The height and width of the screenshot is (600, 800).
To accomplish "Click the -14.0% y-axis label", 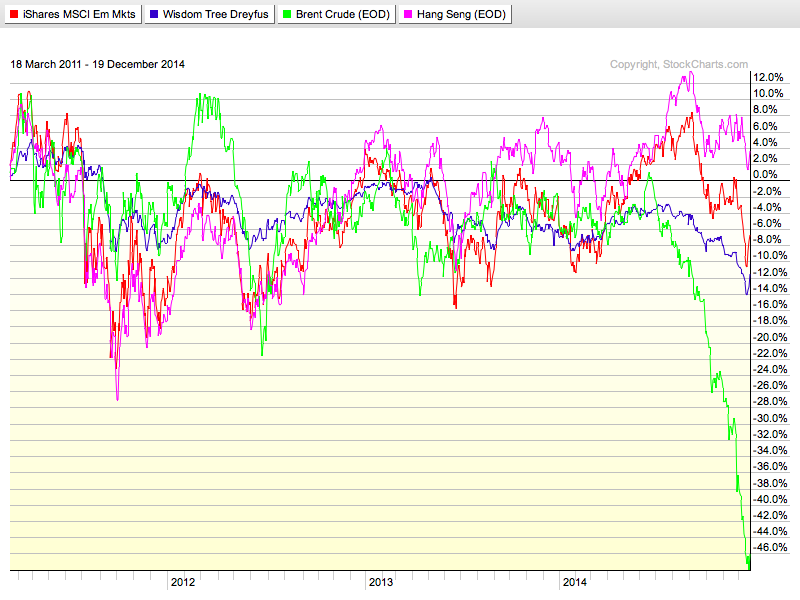I will tap(770, 288).
